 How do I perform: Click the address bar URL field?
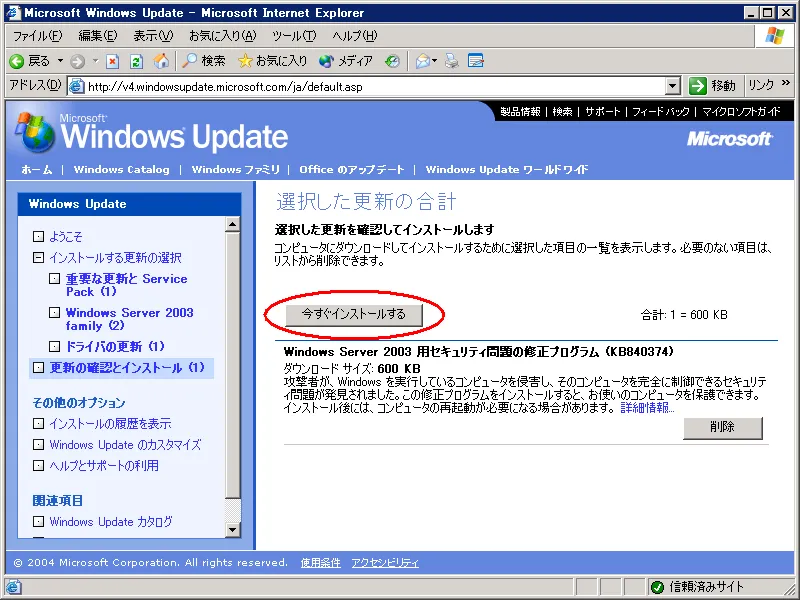[370, 86]
